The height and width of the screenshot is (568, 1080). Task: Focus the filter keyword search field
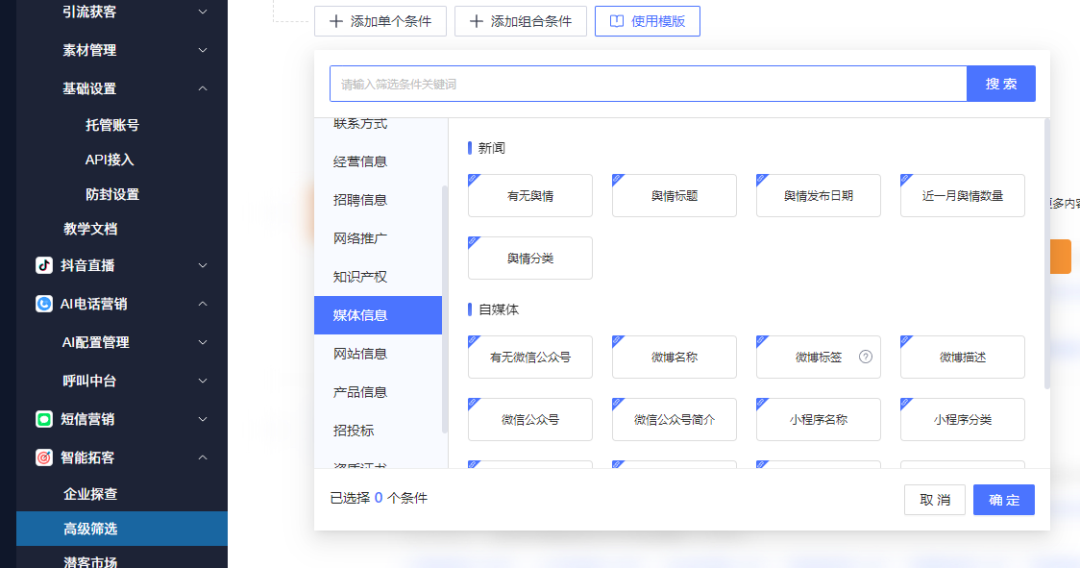[x=648, y=84]
